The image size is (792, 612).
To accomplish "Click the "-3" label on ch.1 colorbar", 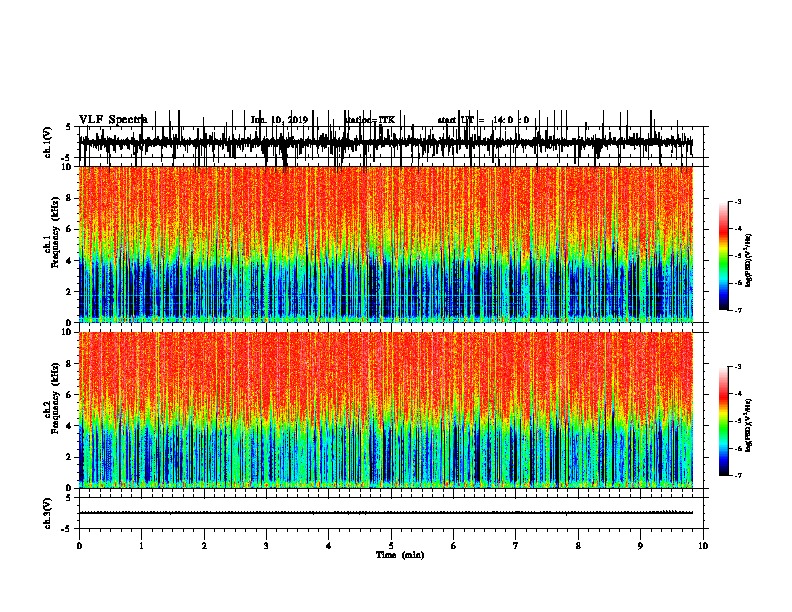I will [x=736, y=201].
